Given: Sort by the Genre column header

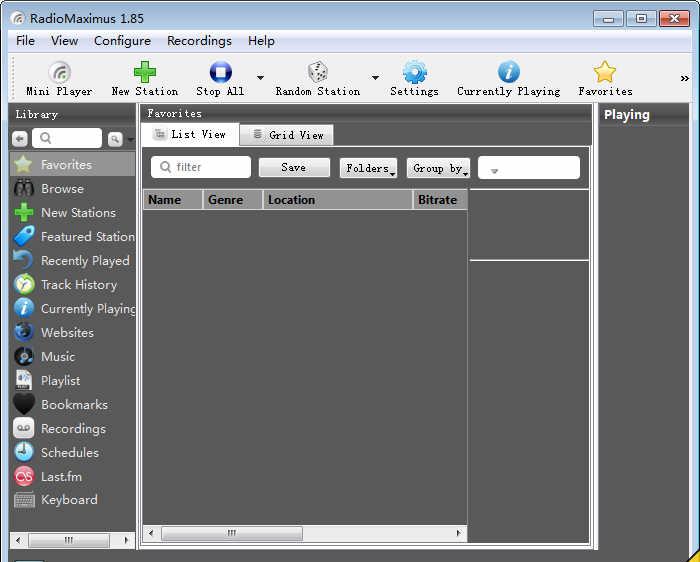Looking at the screenshot, I should pos(233,200).
